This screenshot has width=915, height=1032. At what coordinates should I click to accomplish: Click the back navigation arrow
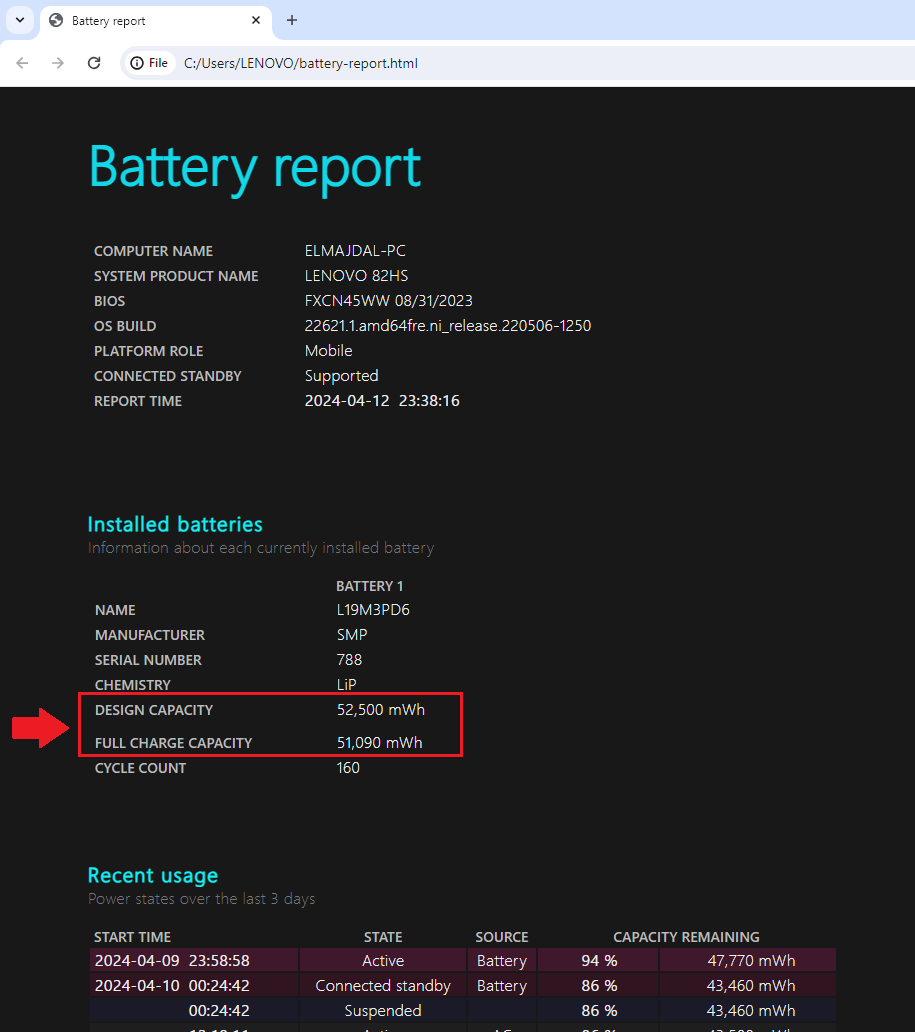click(22, 62)
